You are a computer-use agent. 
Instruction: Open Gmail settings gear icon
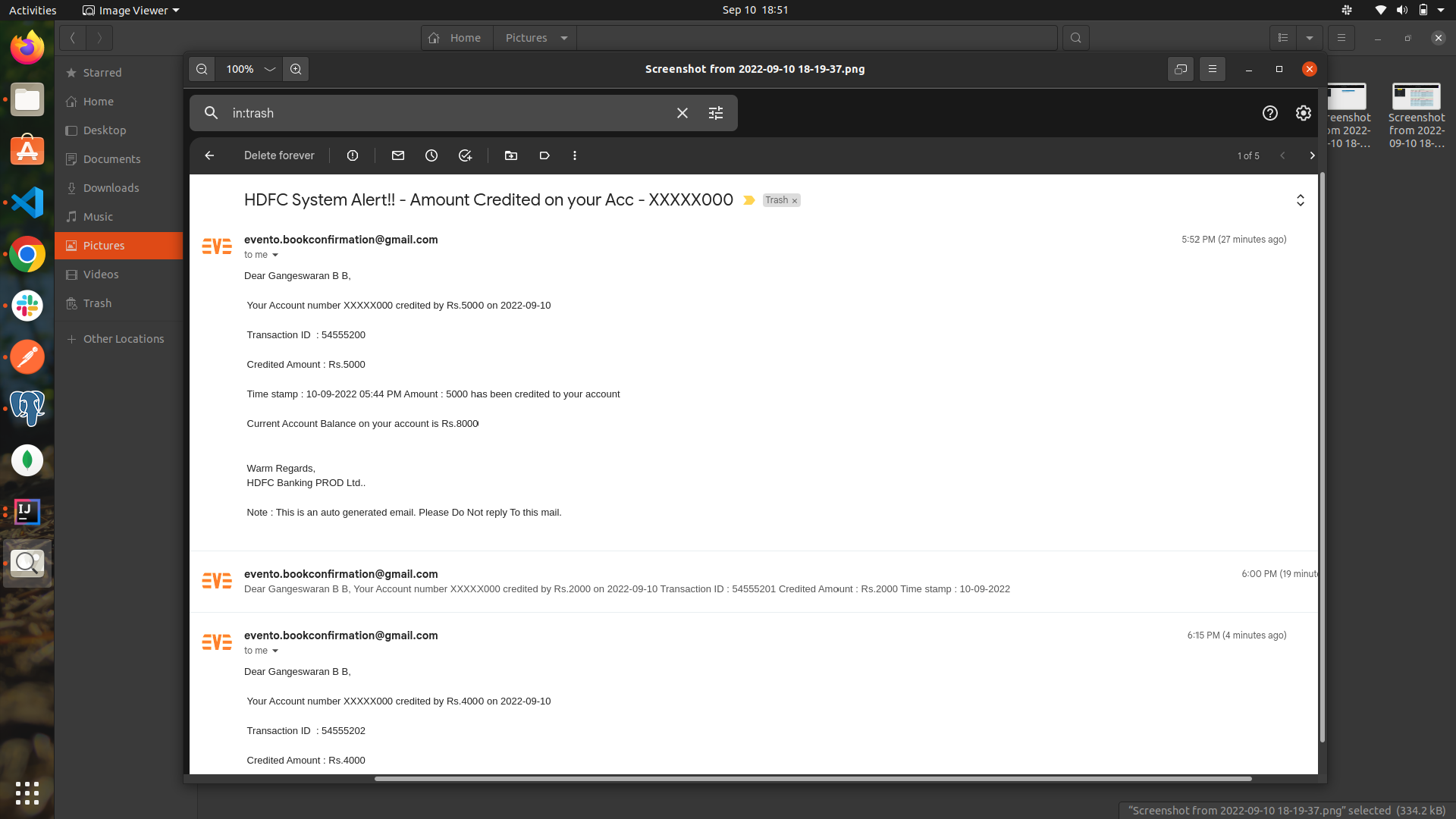[x=1302, y=112]
